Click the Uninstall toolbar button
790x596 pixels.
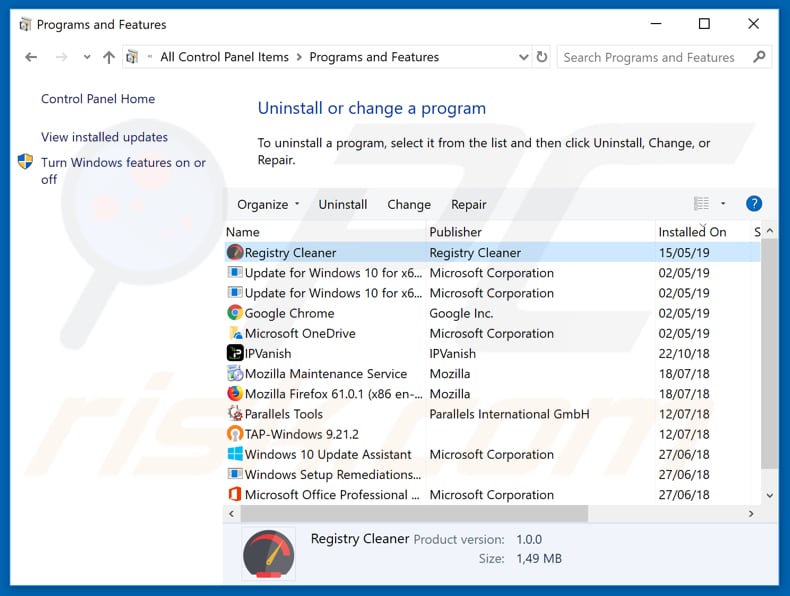(343, 204)
